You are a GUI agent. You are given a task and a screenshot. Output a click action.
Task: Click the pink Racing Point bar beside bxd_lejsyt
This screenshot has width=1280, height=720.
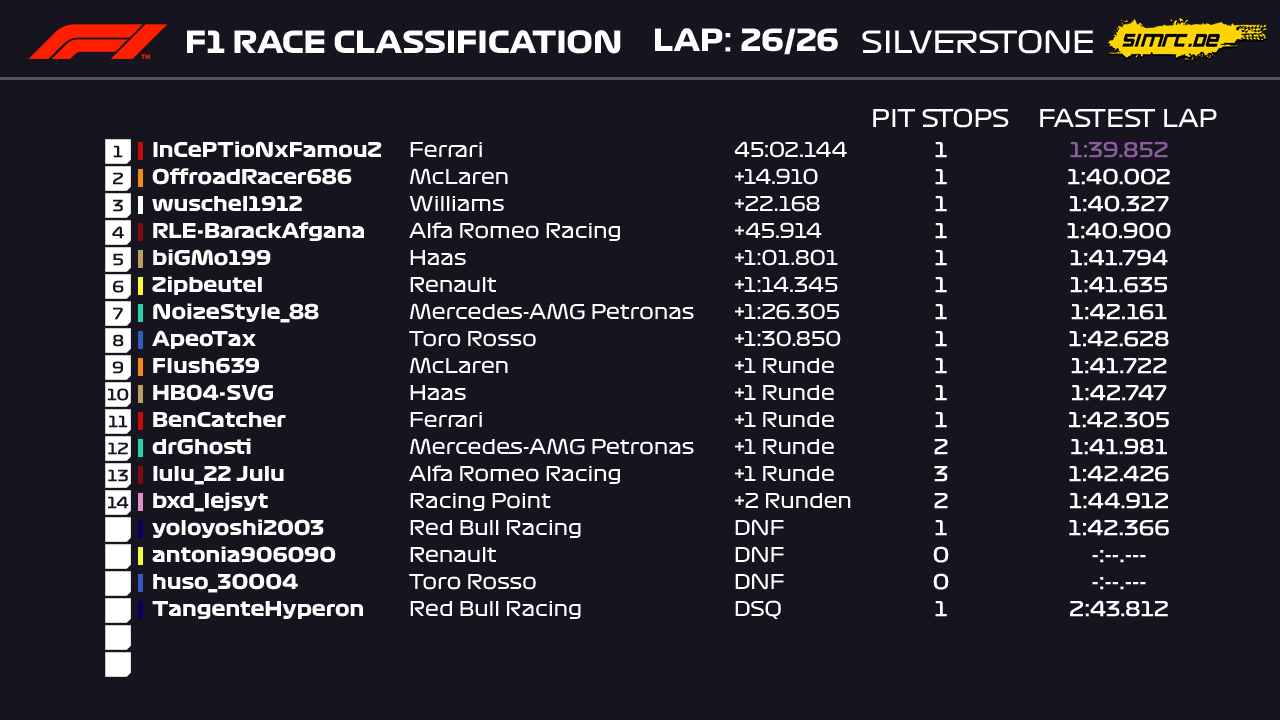click(141, 502)
